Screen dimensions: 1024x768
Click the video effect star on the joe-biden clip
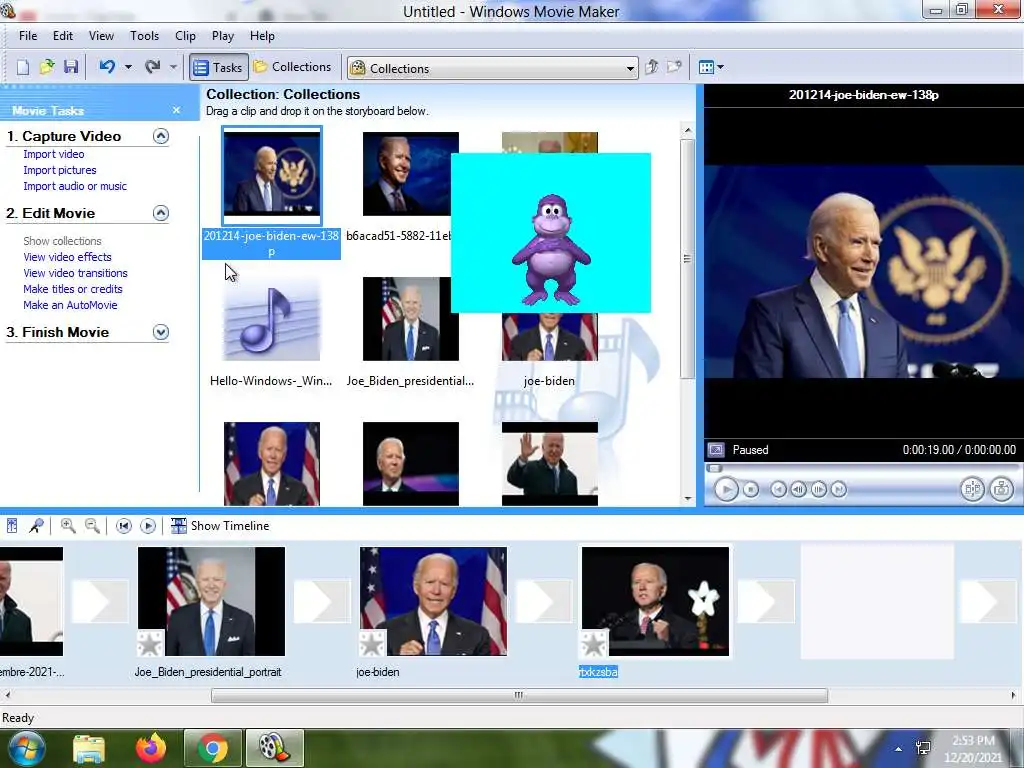coord(372,644)
